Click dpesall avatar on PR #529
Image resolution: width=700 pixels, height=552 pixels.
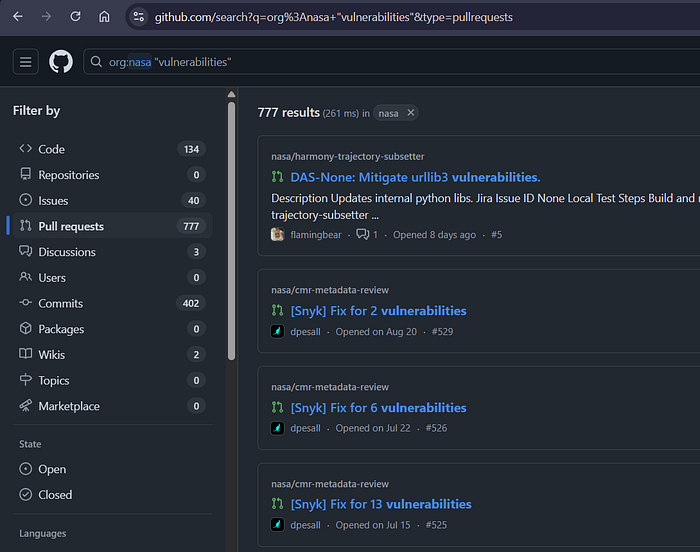(277, 331)
